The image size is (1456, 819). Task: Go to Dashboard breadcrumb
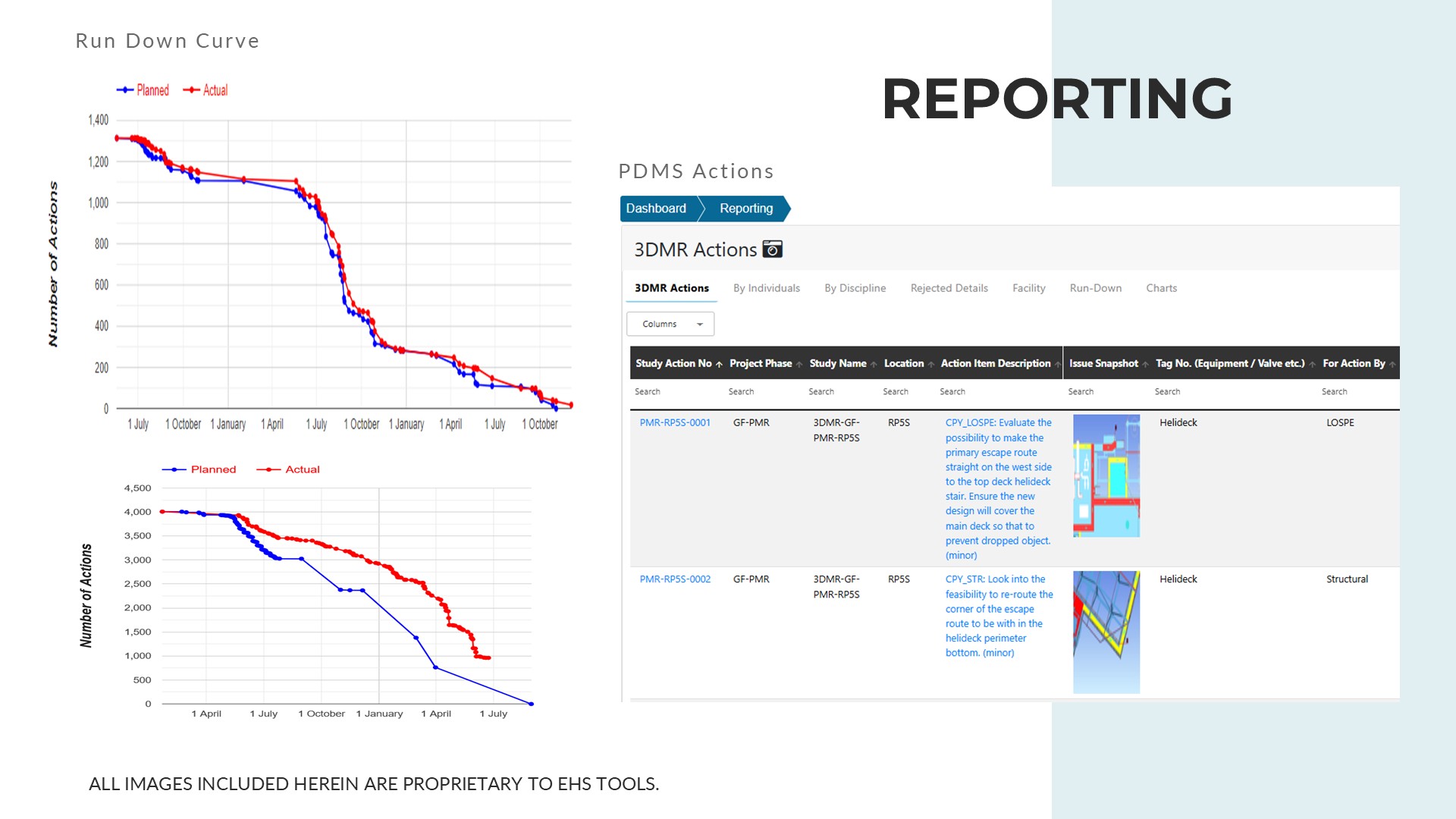point(656,209)
